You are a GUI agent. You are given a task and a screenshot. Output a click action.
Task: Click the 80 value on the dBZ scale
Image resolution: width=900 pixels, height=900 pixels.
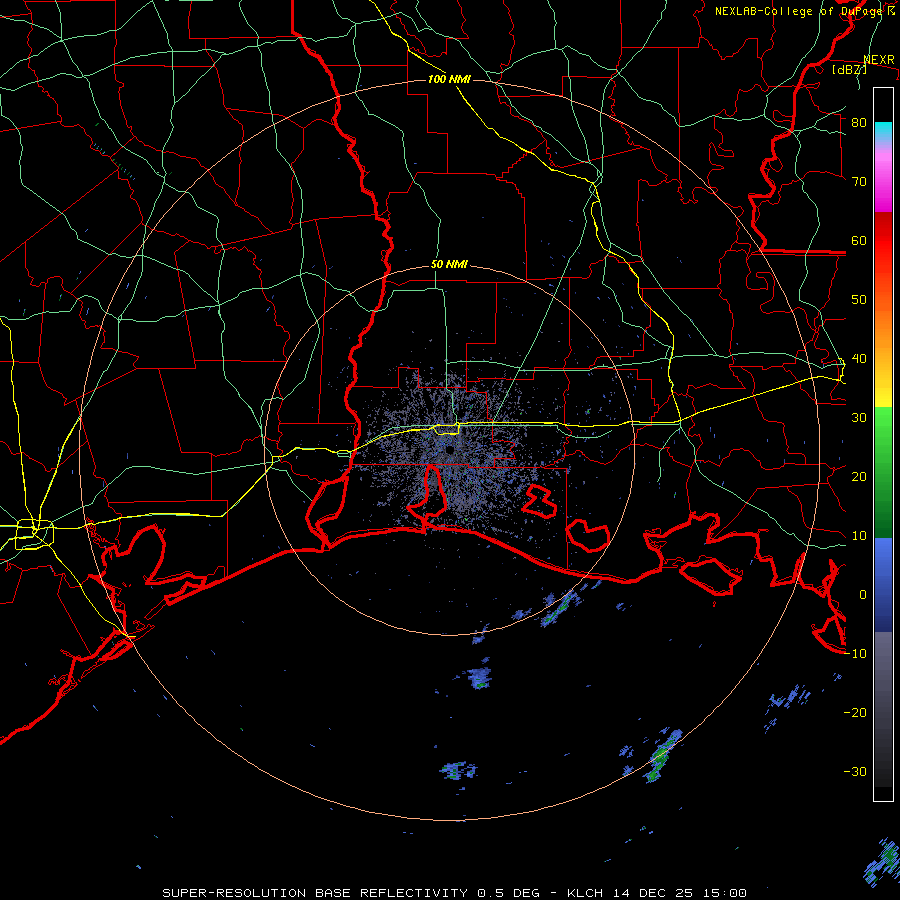[859, 123]
